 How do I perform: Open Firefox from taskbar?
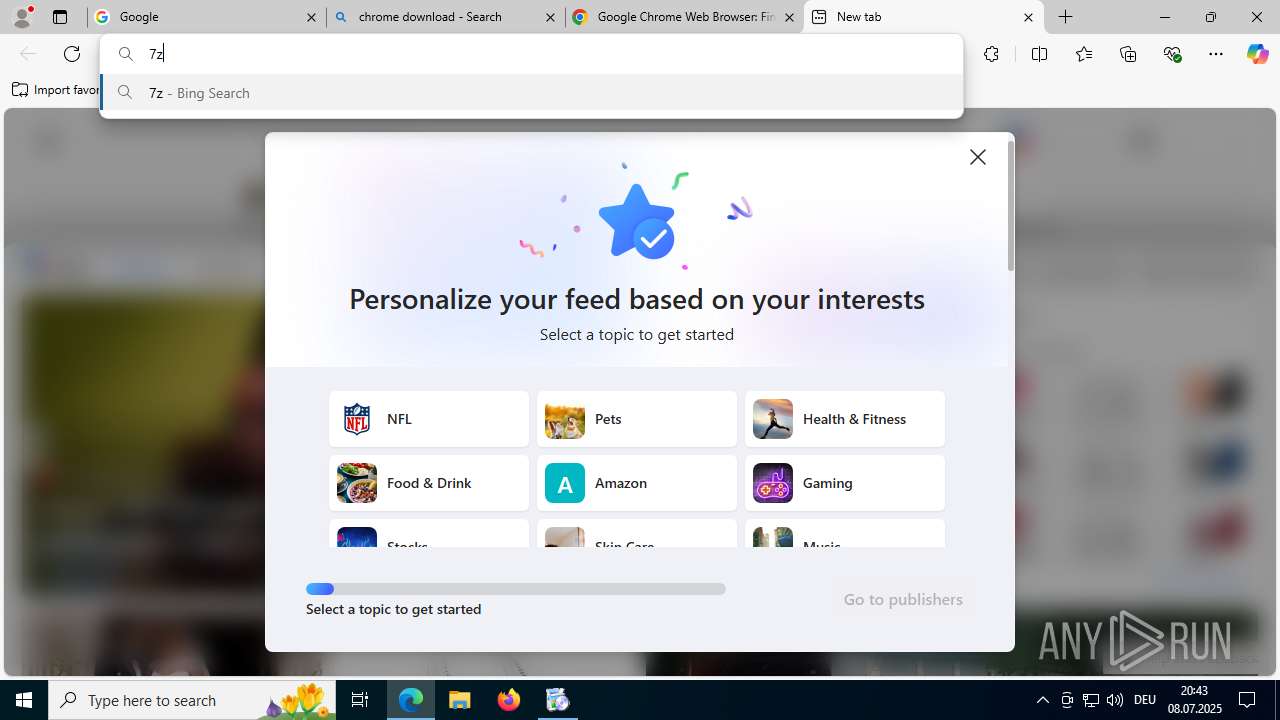(508, 700)
